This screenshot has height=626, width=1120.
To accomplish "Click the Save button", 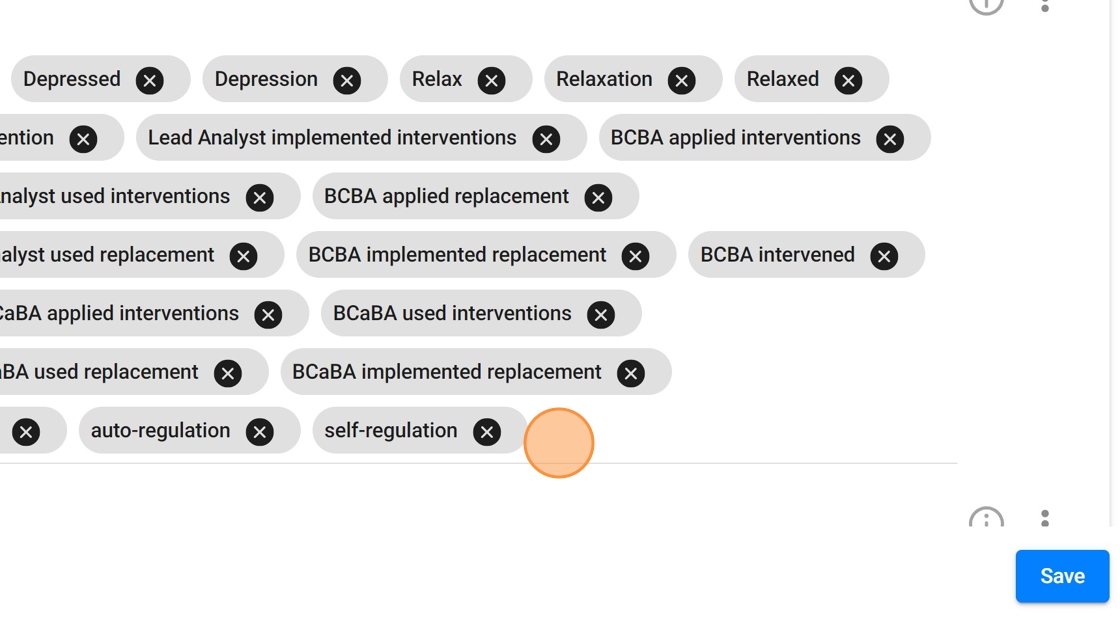I will point(1062,576).
